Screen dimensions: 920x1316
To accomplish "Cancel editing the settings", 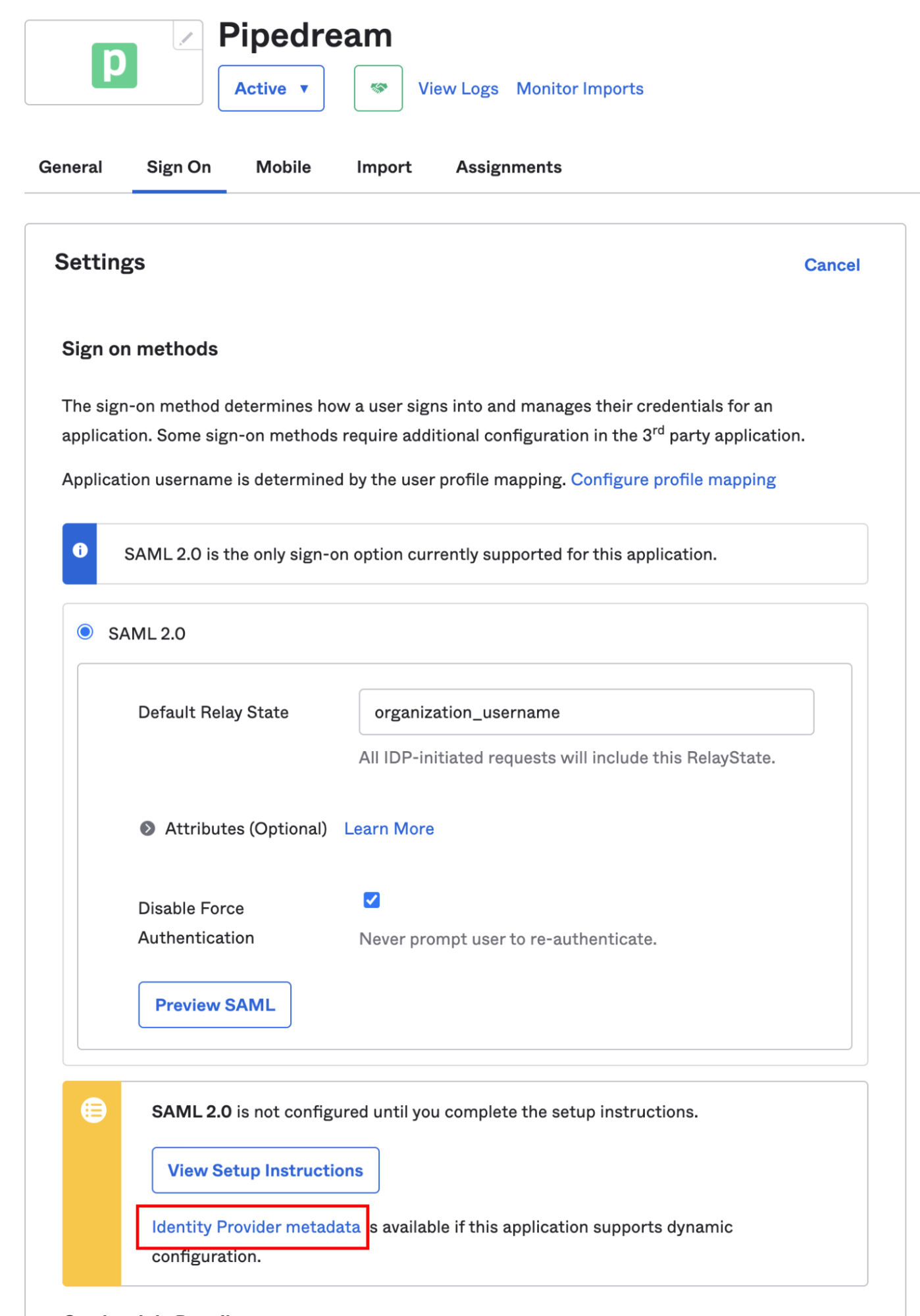I will pos(831,265).
